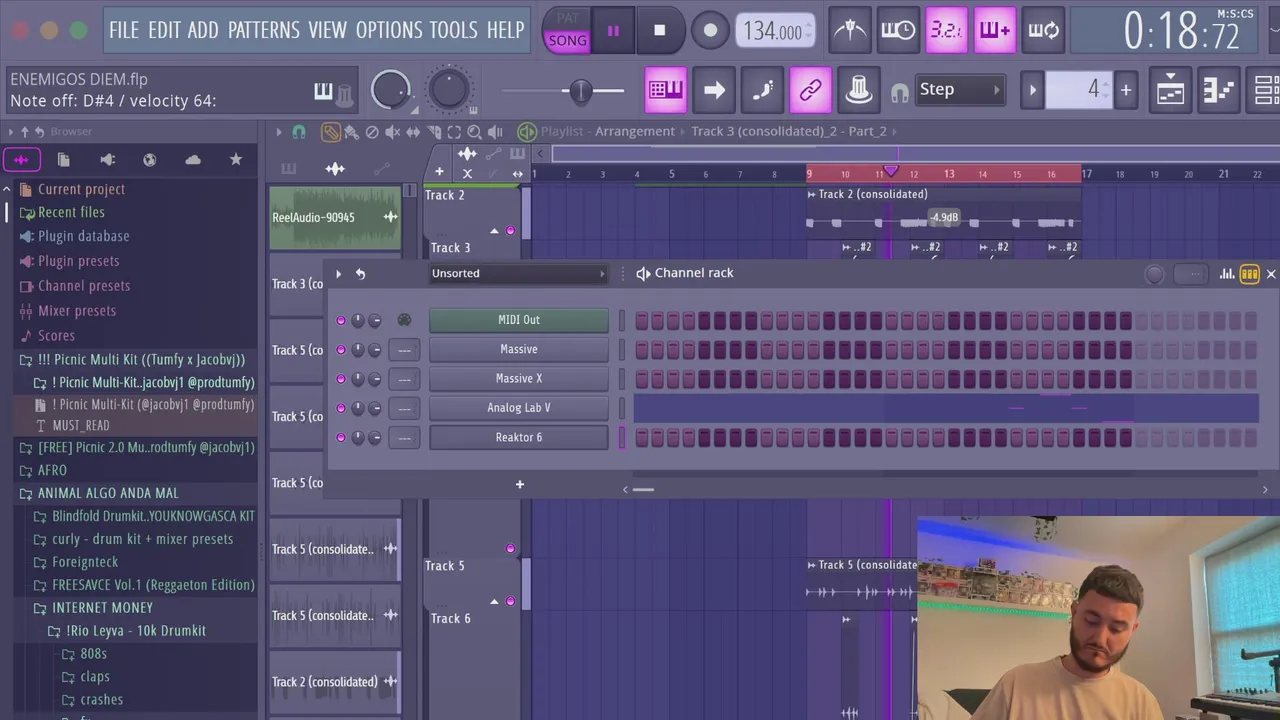This screenshot has width=1280, height=720.
Task: Pause playback with the pause button
Action: point(613,31)
